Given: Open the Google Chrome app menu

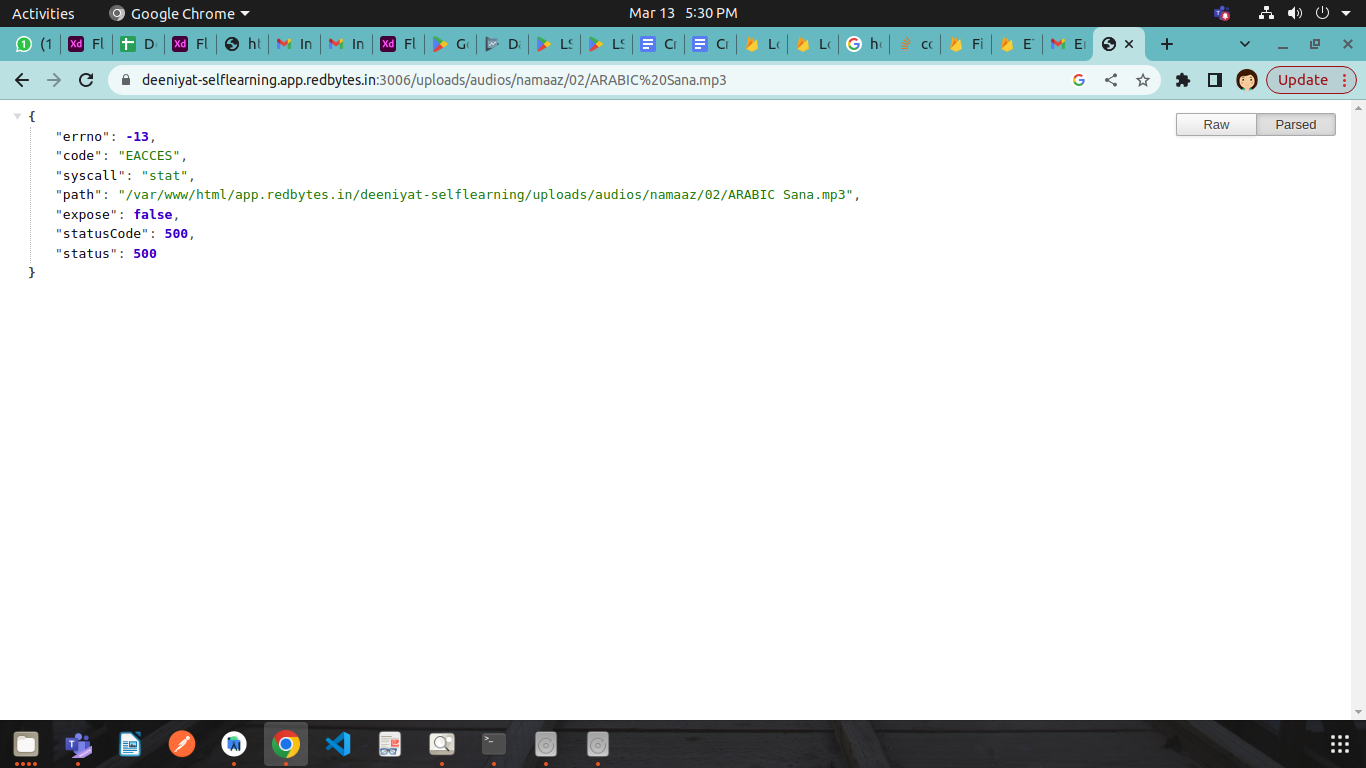Looking at the screenshot, I should point(180,14).
